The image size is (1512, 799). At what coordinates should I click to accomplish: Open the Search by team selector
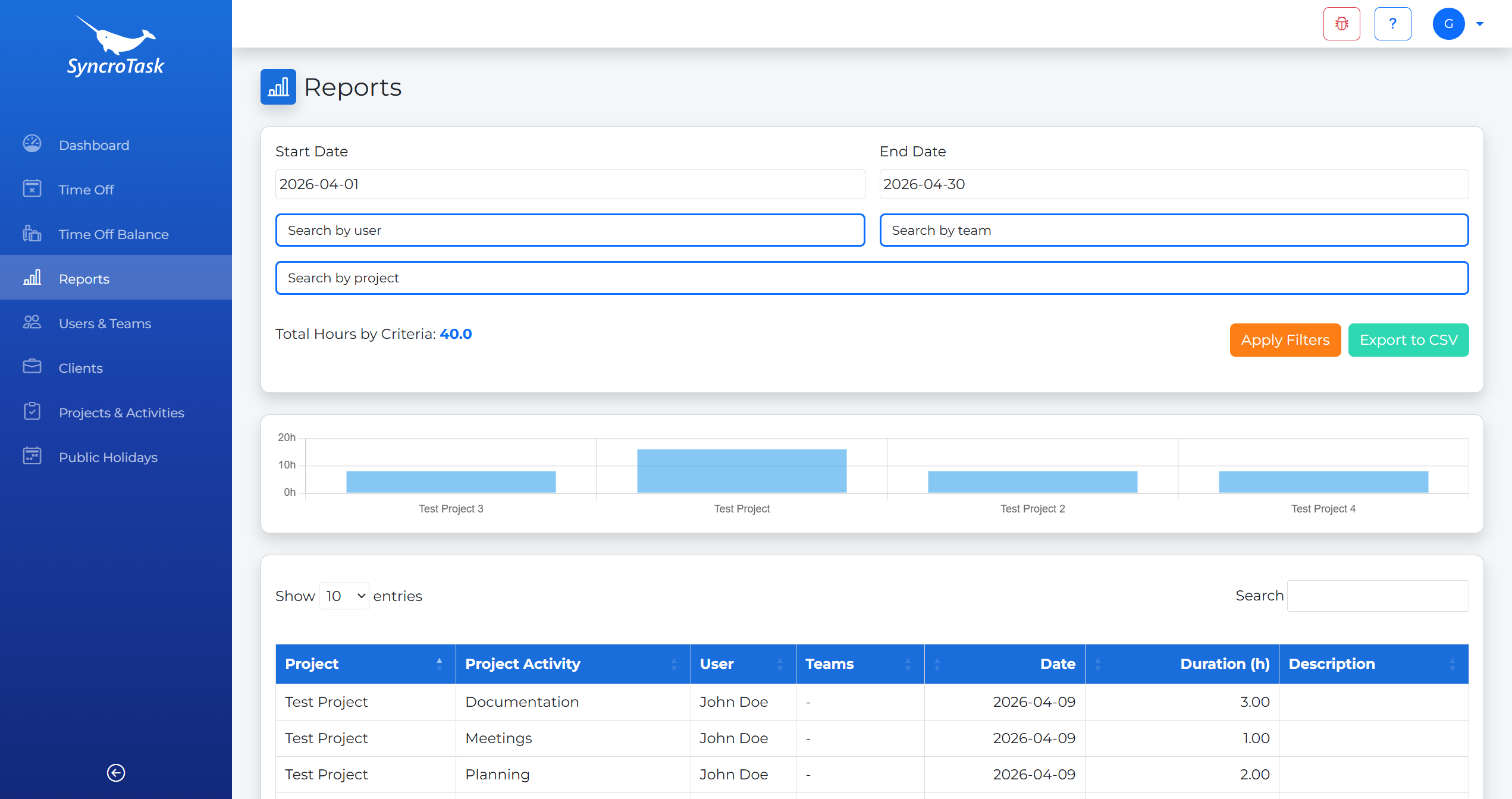tap(1174, 230)
